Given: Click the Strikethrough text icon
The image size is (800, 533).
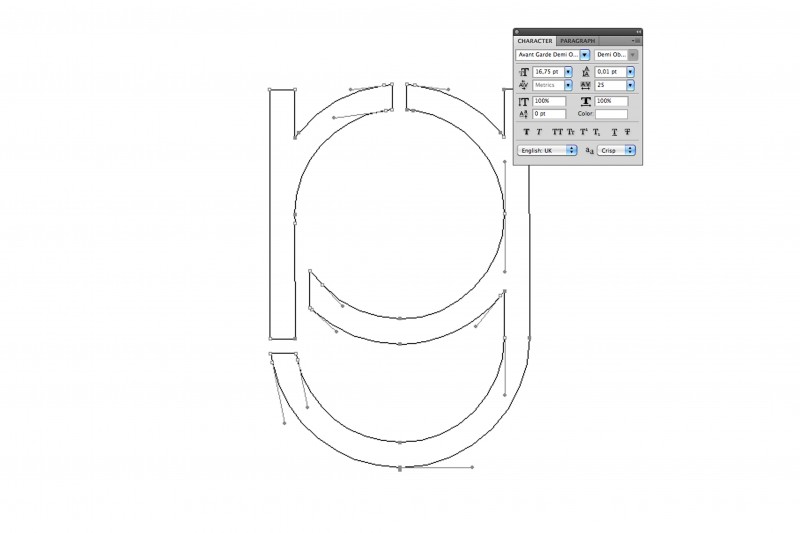Looking at the screenshot, I should (x=627, y=132).
